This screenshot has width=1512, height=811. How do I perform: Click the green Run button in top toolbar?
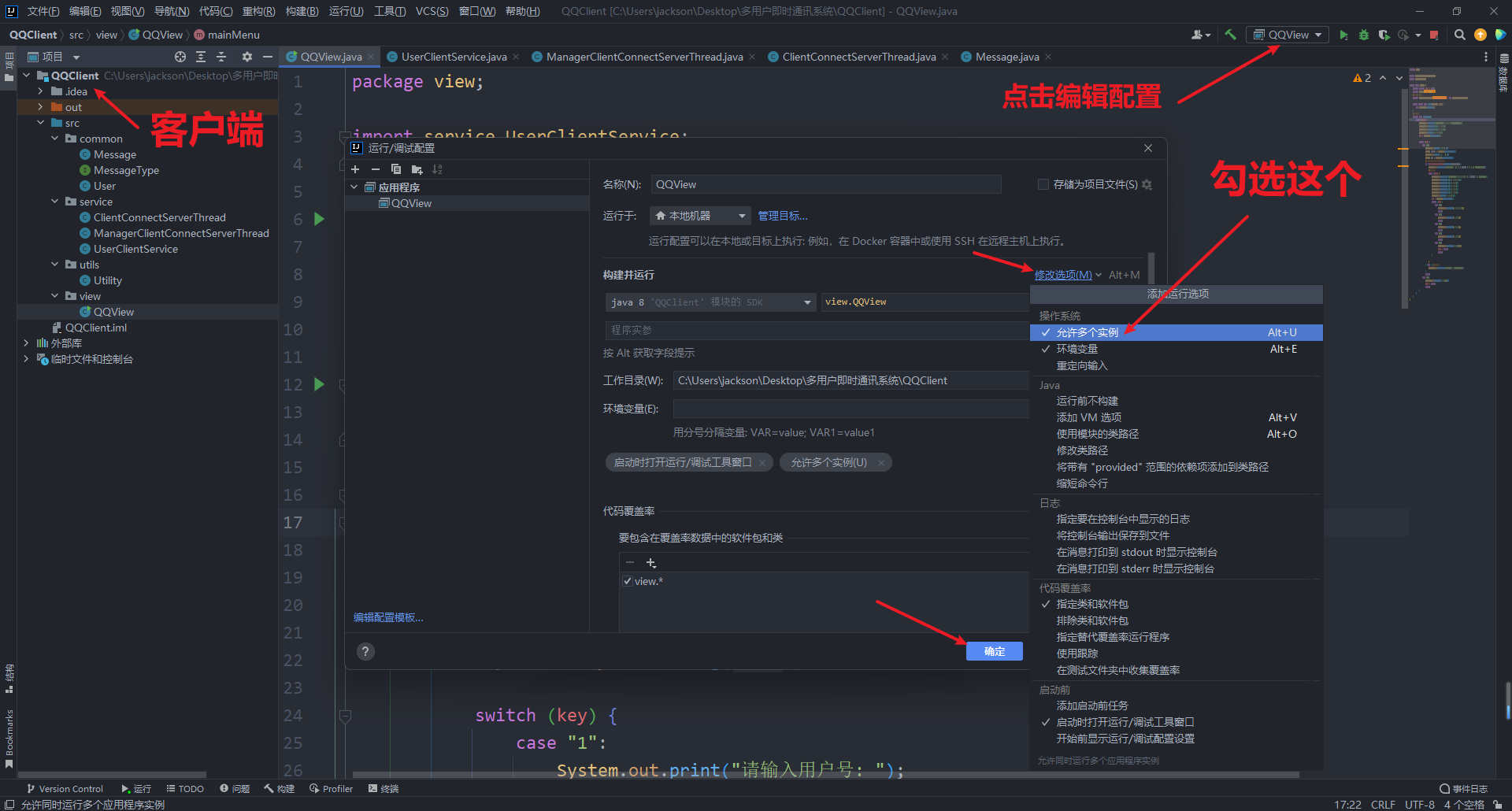(1343, 35)
